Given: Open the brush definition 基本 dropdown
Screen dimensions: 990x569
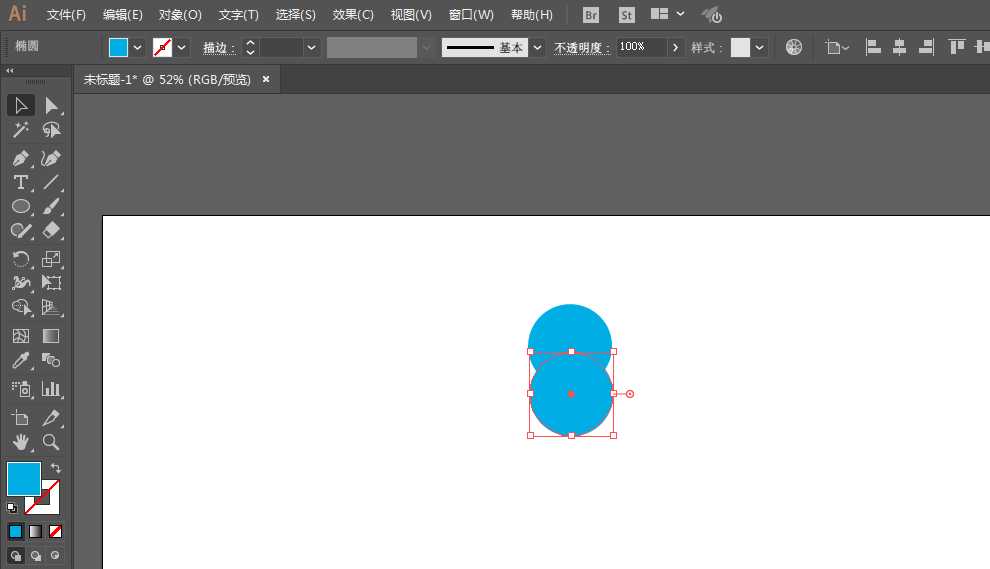Looking at the screenshot, I should click(x=537, y=47).
